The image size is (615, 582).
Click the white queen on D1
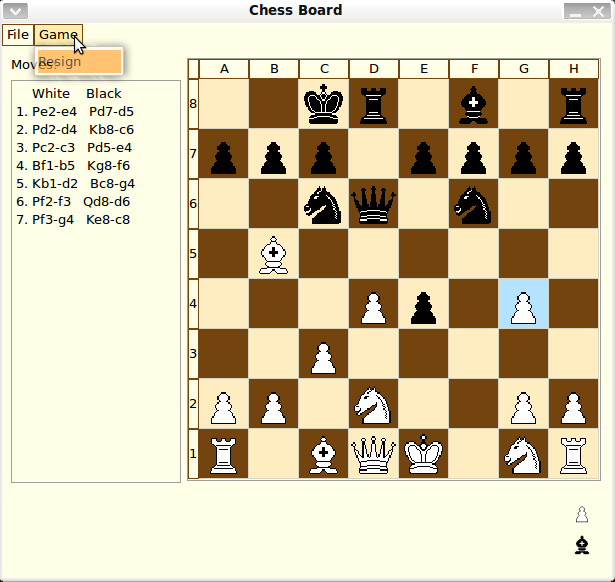(374, 454)
